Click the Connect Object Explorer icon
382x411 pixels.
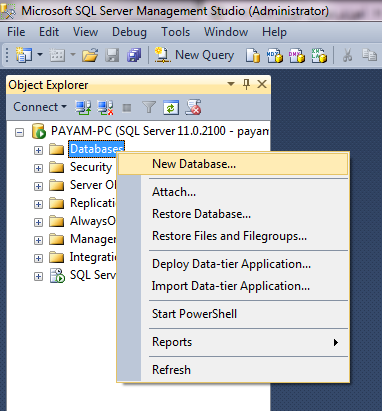point(83,107)
